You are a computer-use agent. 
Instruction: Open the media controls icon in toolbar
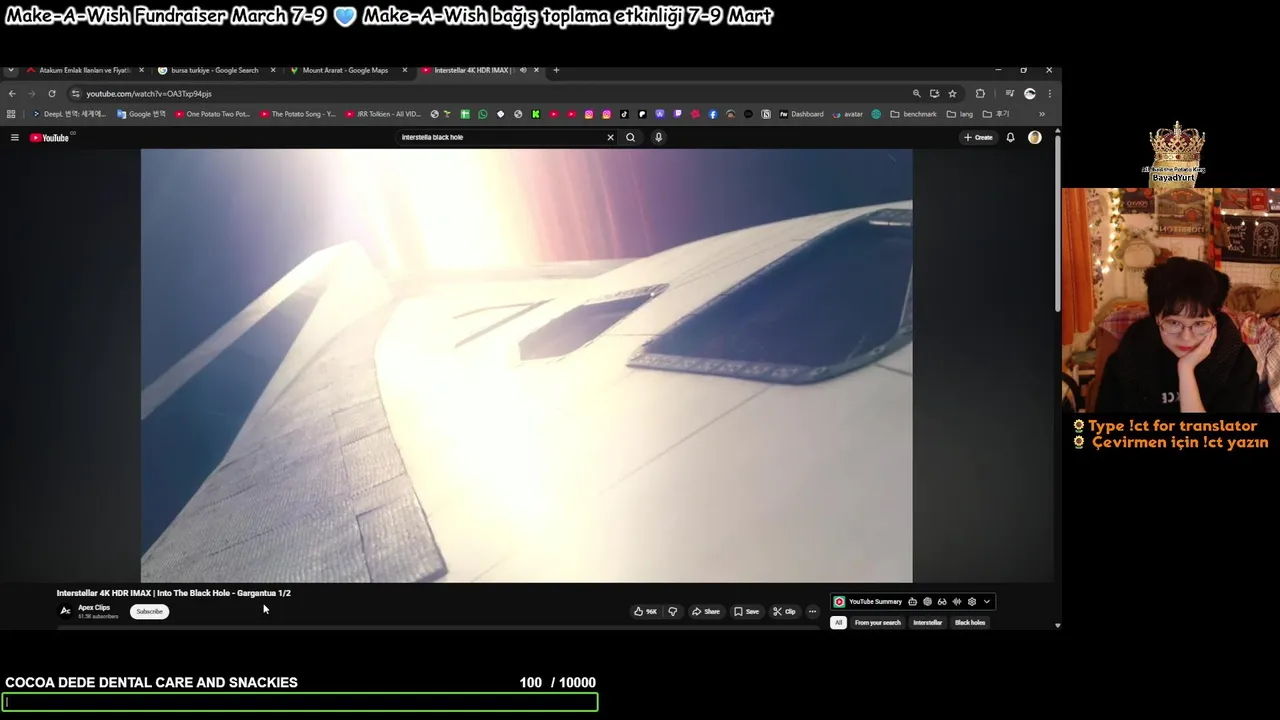(1008, 93)
